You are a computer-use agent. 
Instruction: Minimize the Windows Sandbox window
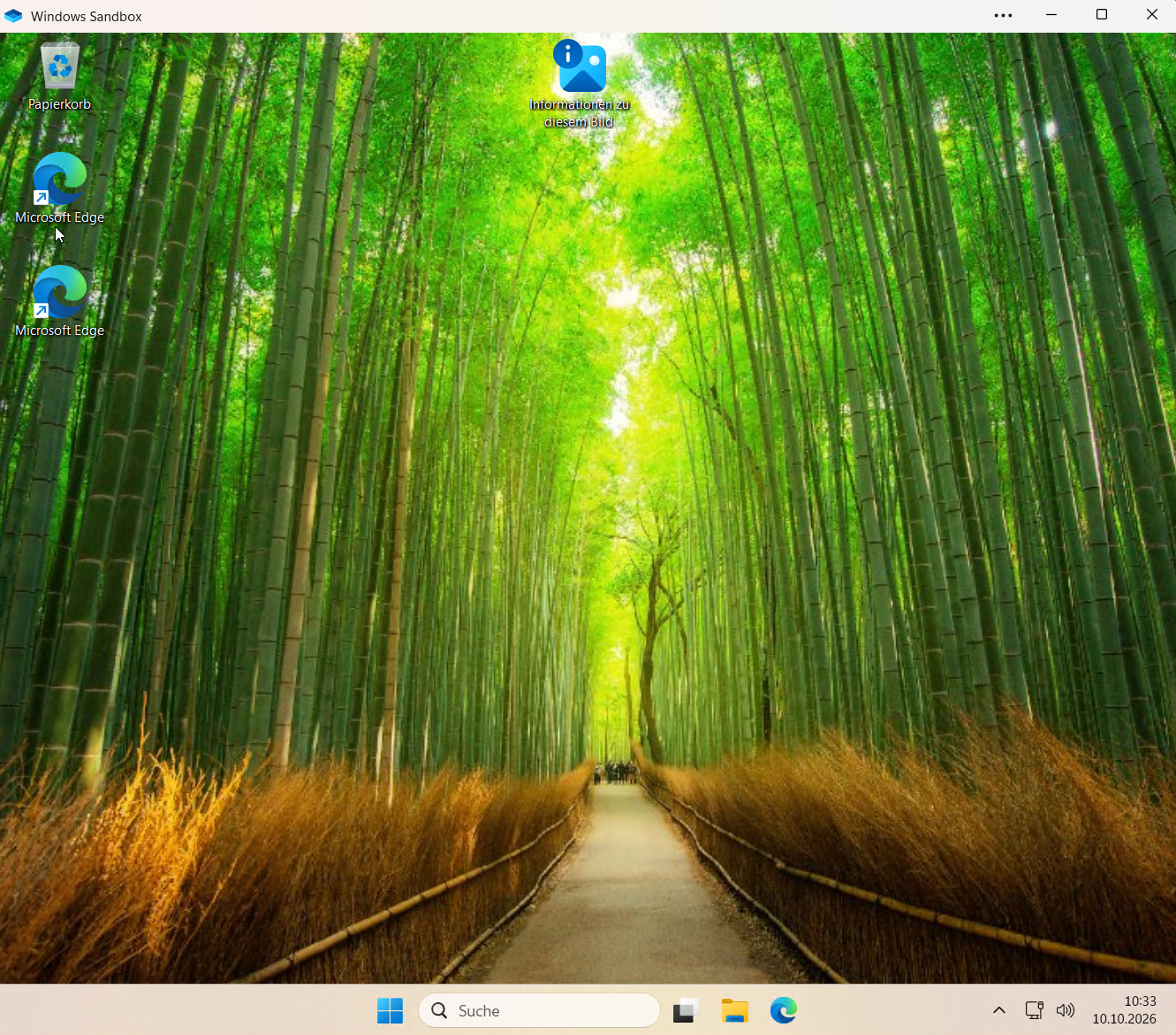click(1051, 16)
